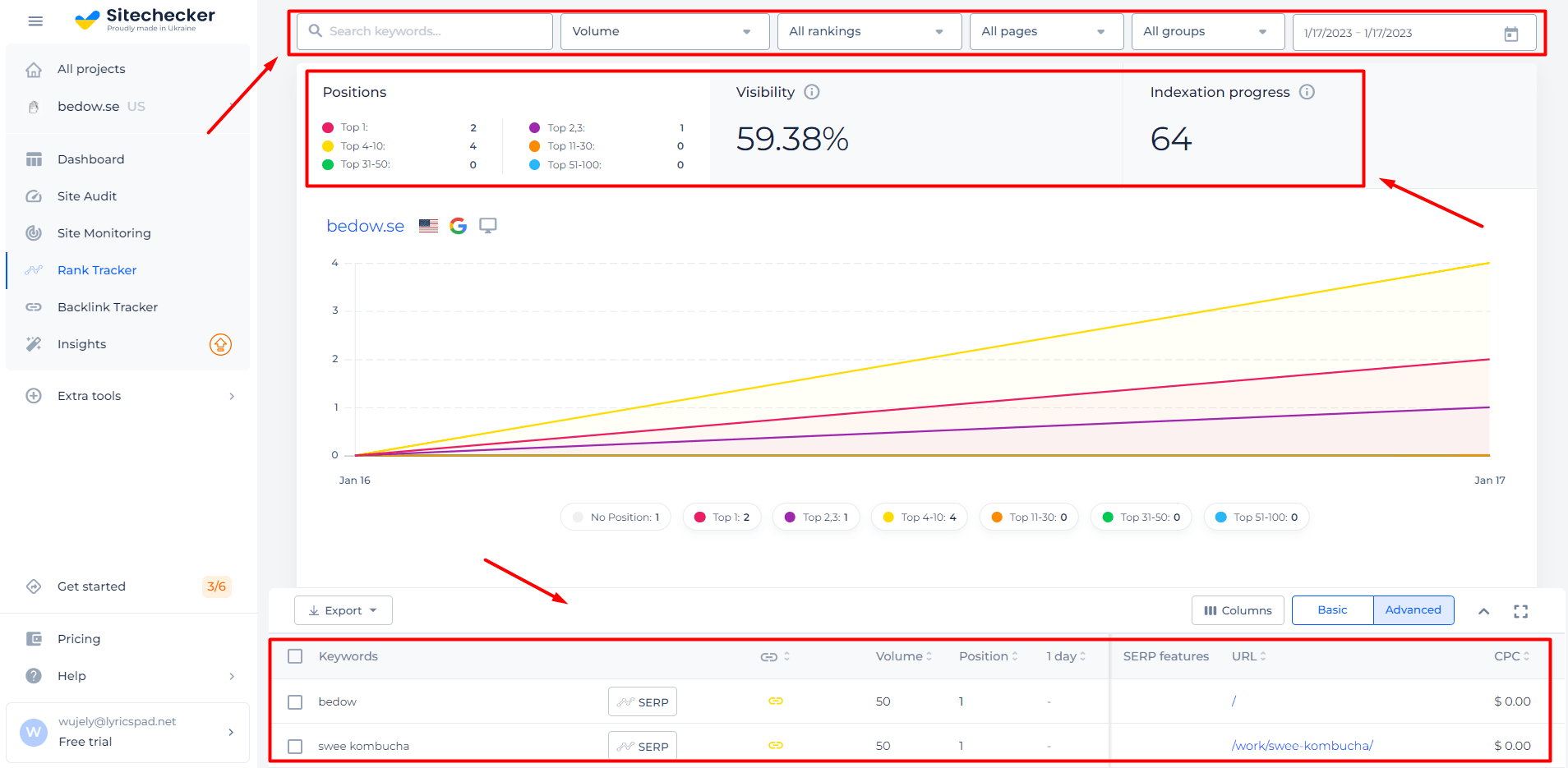
Task: Click the Insights magic wand icon
Action: [34, 344]
